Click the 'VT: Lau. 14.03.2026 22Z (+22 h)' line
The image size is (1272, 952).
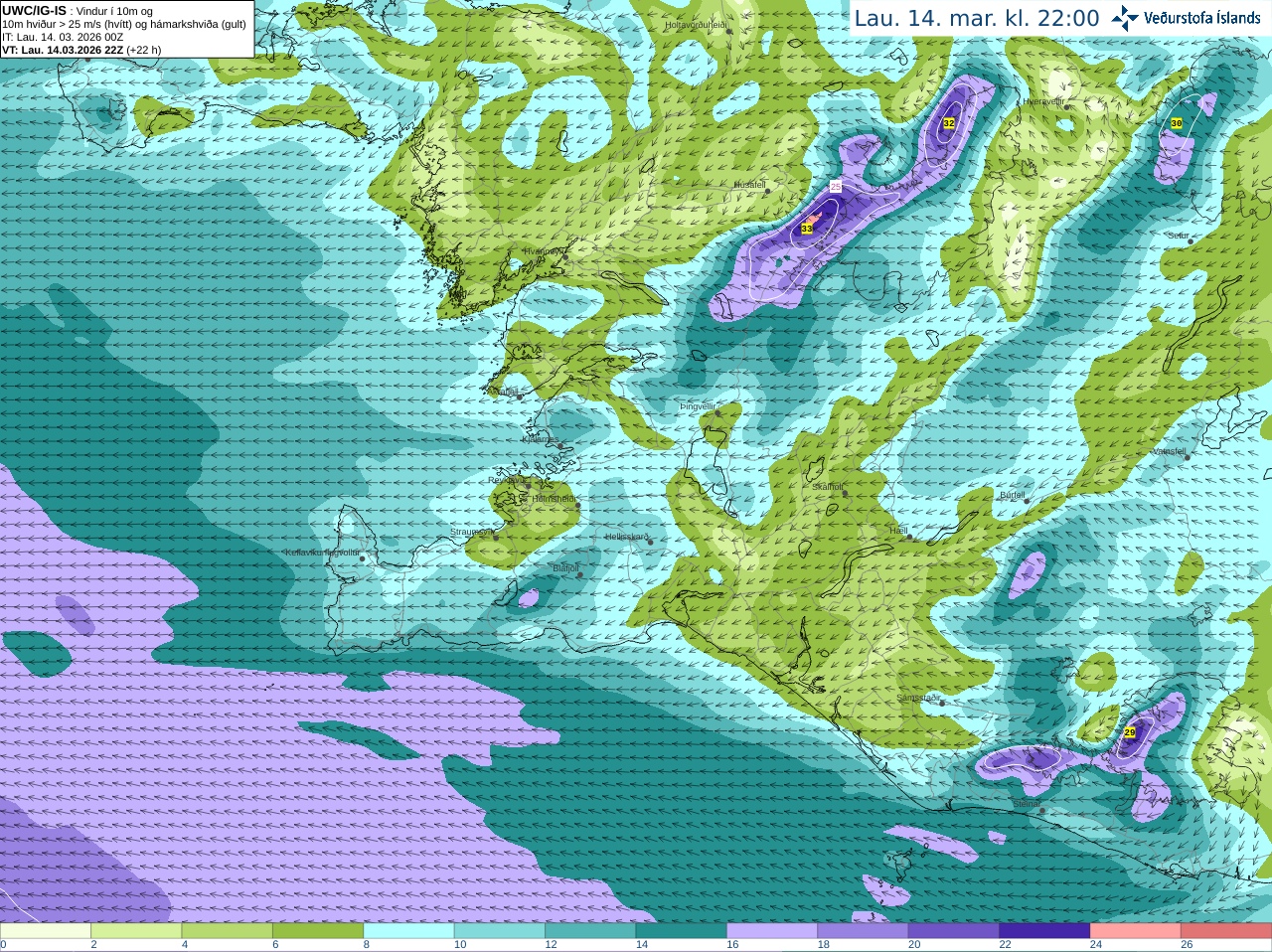pyautogui.click(x=81, y=50)
